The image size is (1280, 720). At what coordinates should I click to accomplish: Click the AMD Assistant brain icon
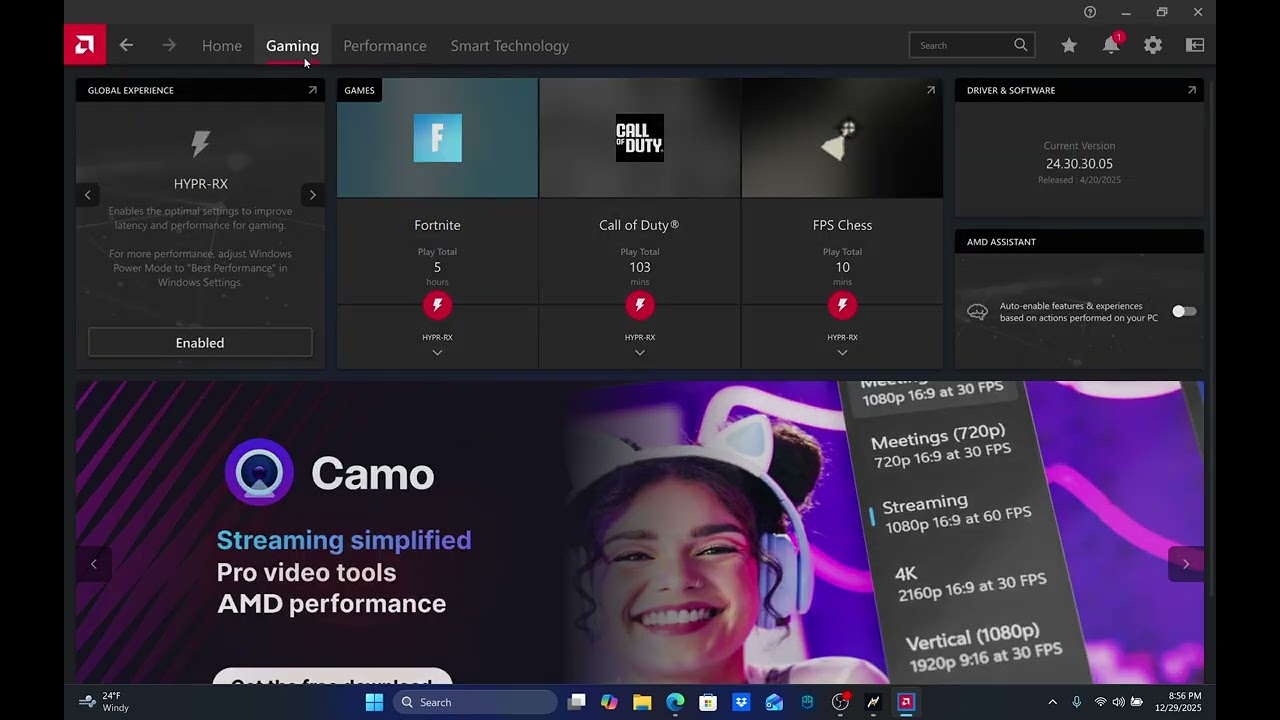click(978, 313)
